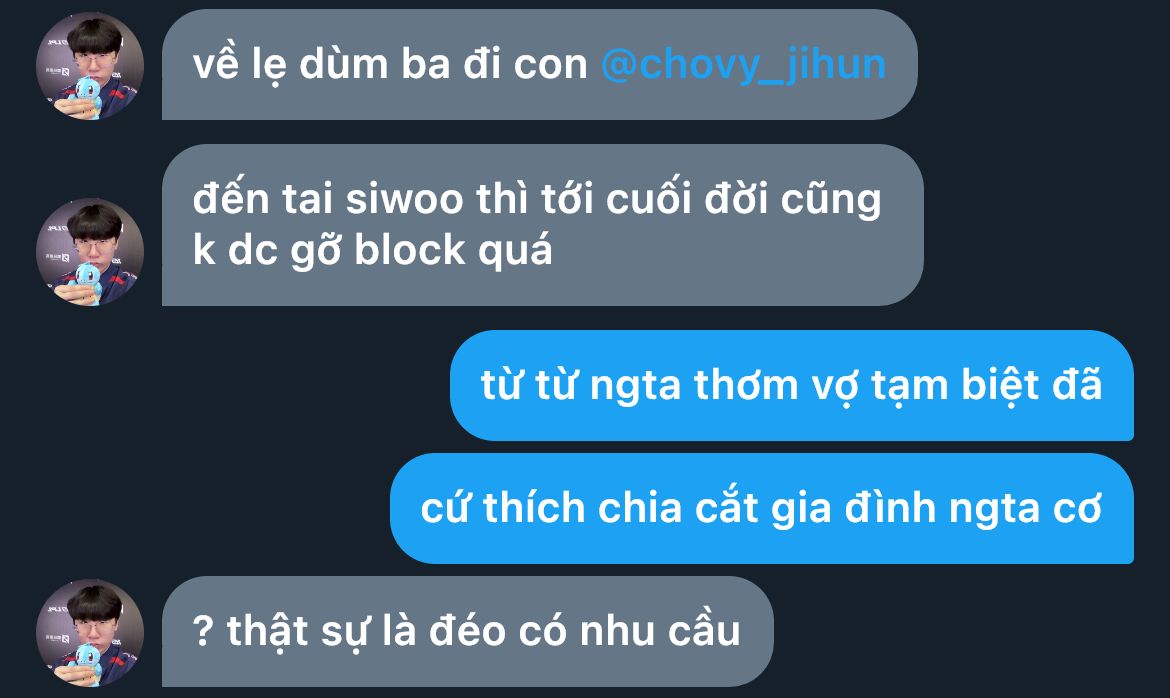
Task: Open the @chovy_jihun mention link
Action: click(743, 65)
